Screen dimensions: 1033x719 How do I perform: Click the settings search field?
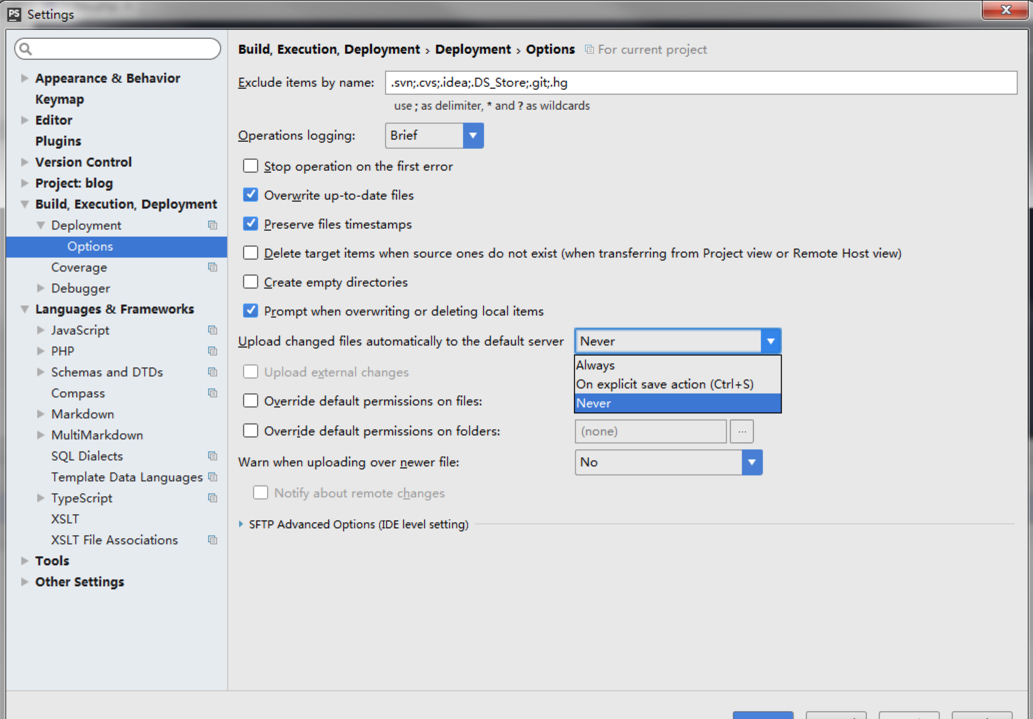point(117,49)
